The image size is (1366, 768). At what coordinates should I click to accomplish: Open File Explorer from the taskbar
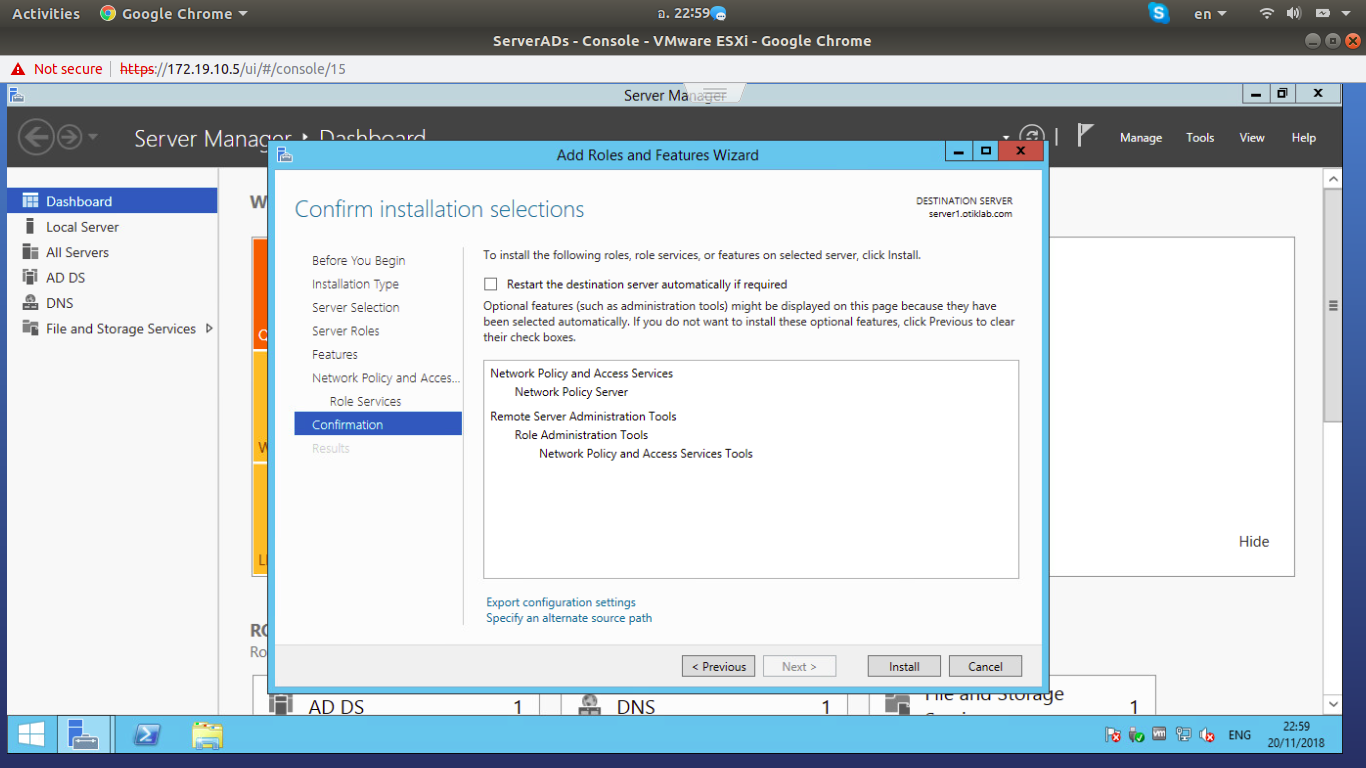click(x=207, y=736)
